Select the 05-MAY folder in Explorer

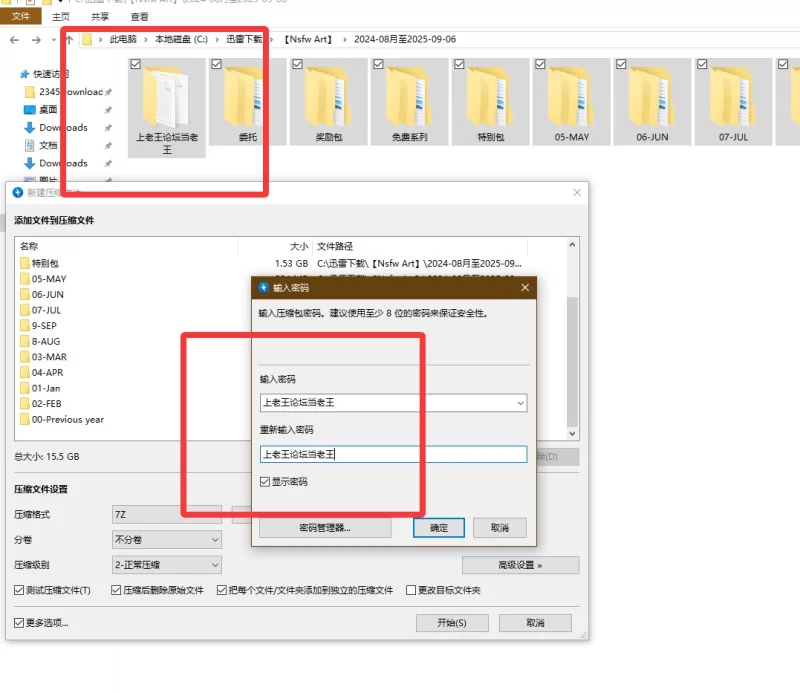pyautogui.click(x=571, y=102)
